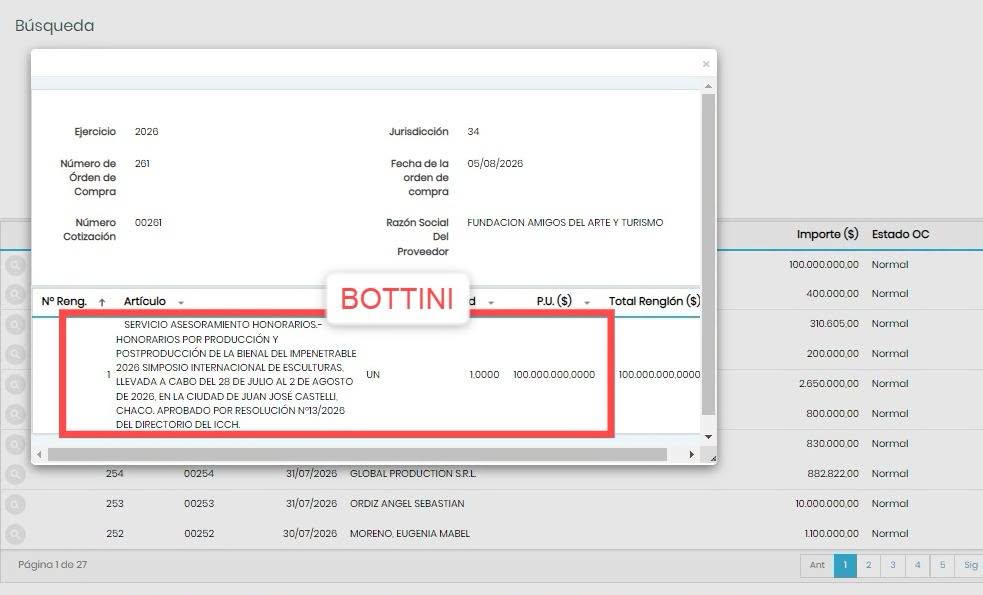This screenshot has width=983, height=595.
Task: Click the Jurisdicción value 34
Action: 473,132
